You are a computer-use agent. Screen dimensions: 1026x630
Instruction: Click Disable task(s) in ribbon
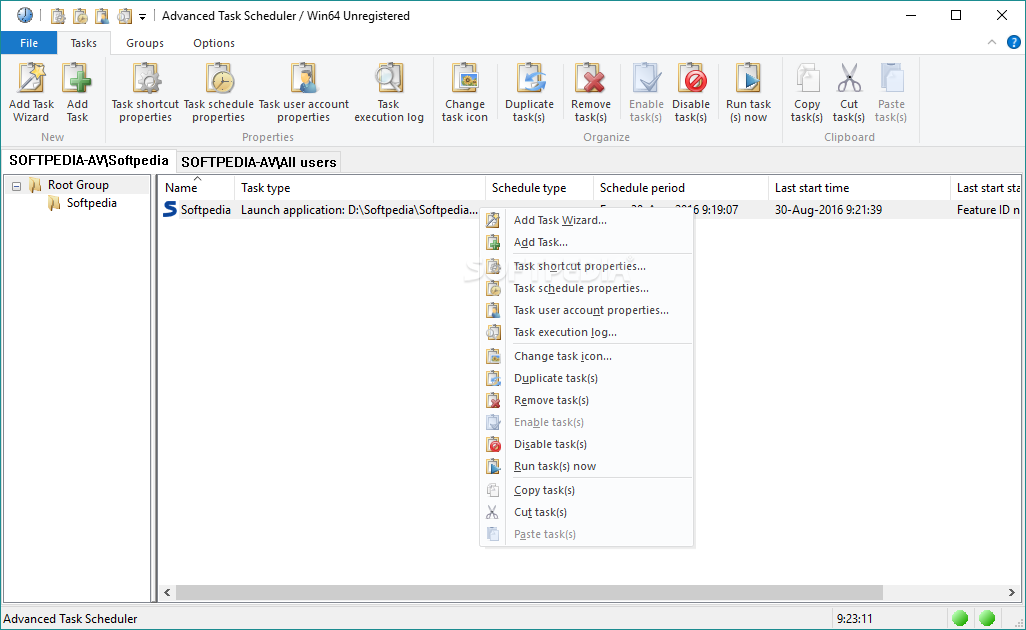(x=691, y=93)
